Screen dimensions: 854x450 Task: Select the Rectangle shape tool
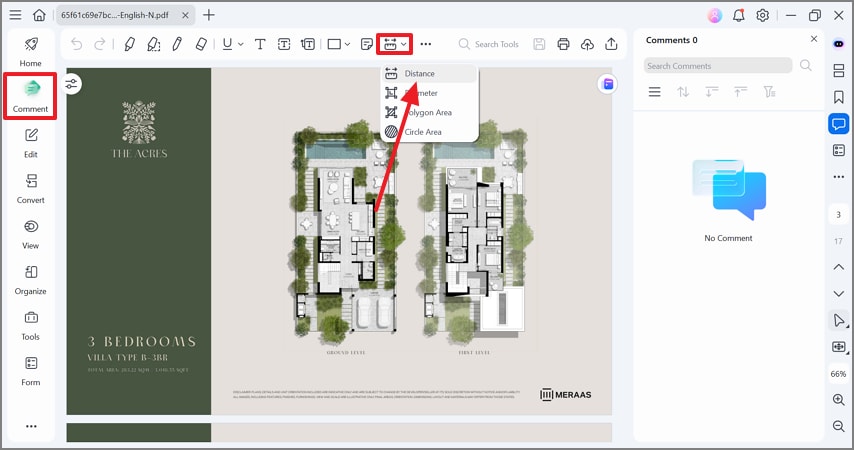pos(334,44)
